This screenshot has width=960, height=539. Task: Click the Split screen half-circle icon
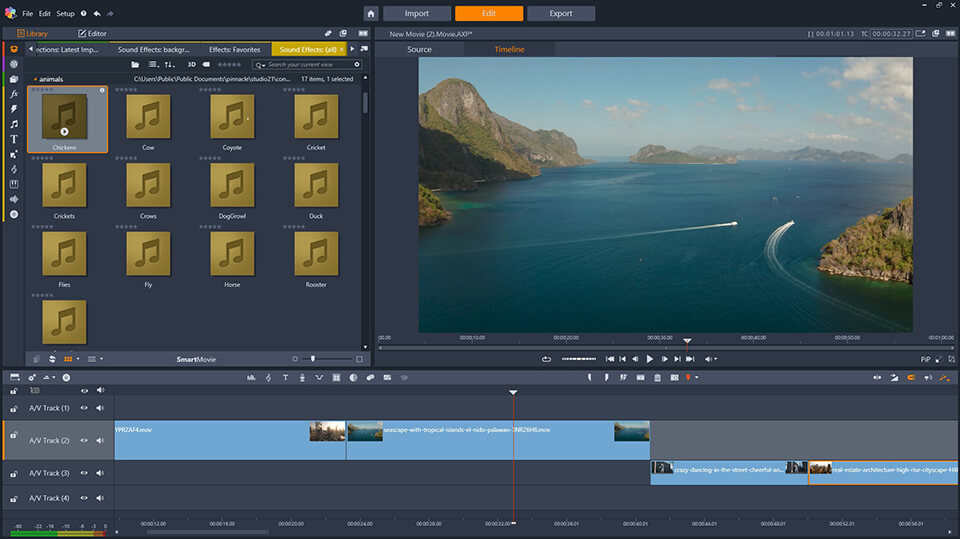(x=353, y=378)
